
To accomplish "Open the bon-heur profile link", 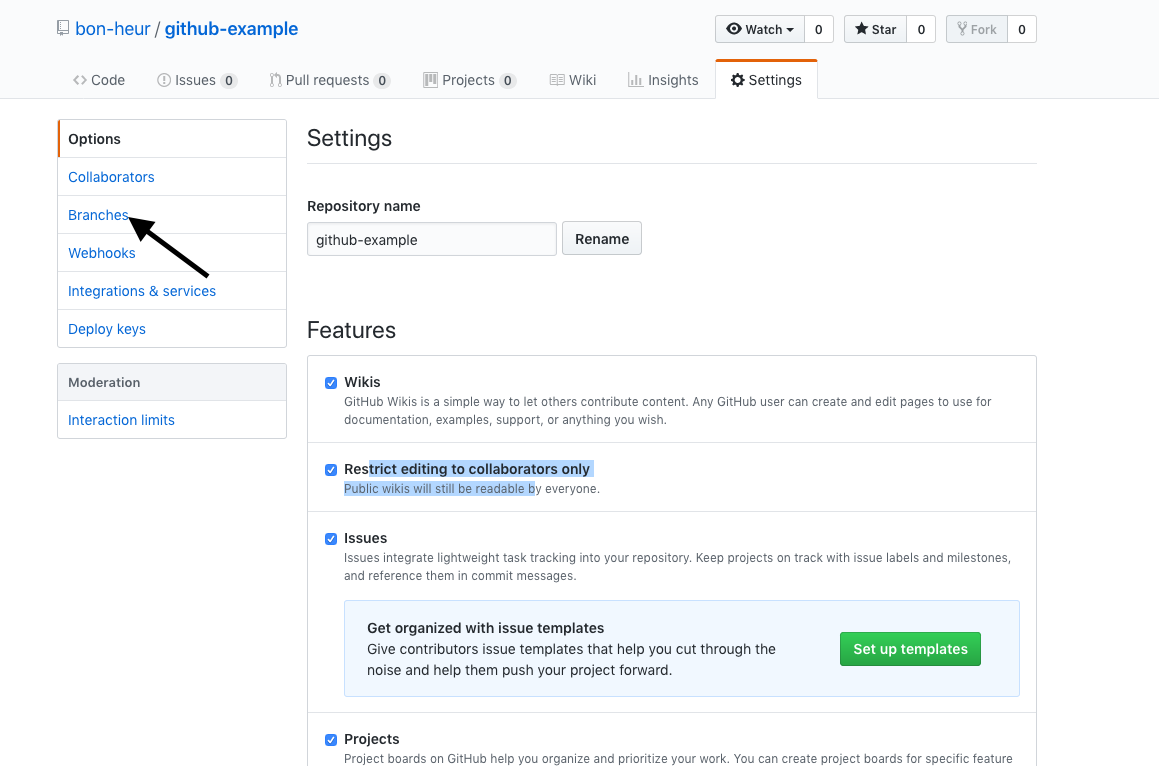I will pyautogui.click(x=113, y=28).
